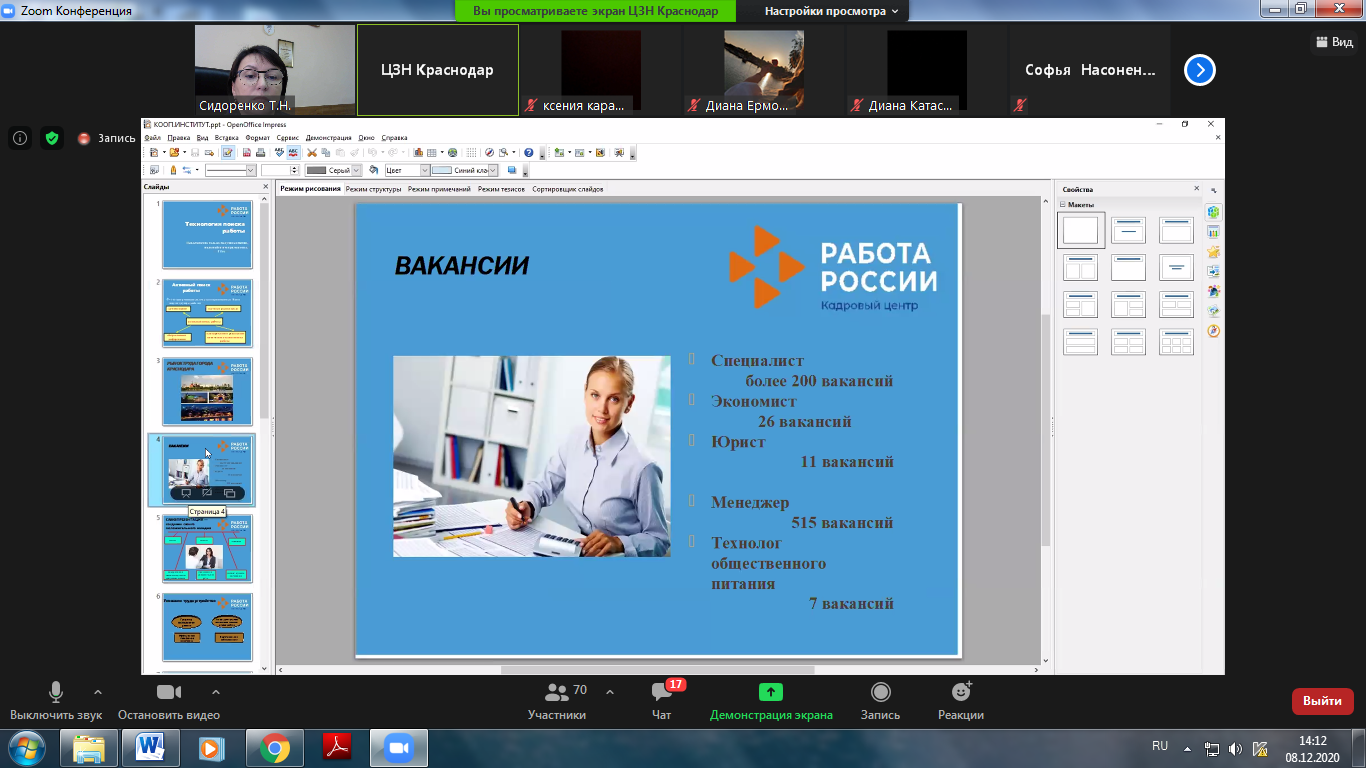Close the Свойства sidebar panel
The height and width of the screenshot is (768, 1366).
coord(1196,188)
